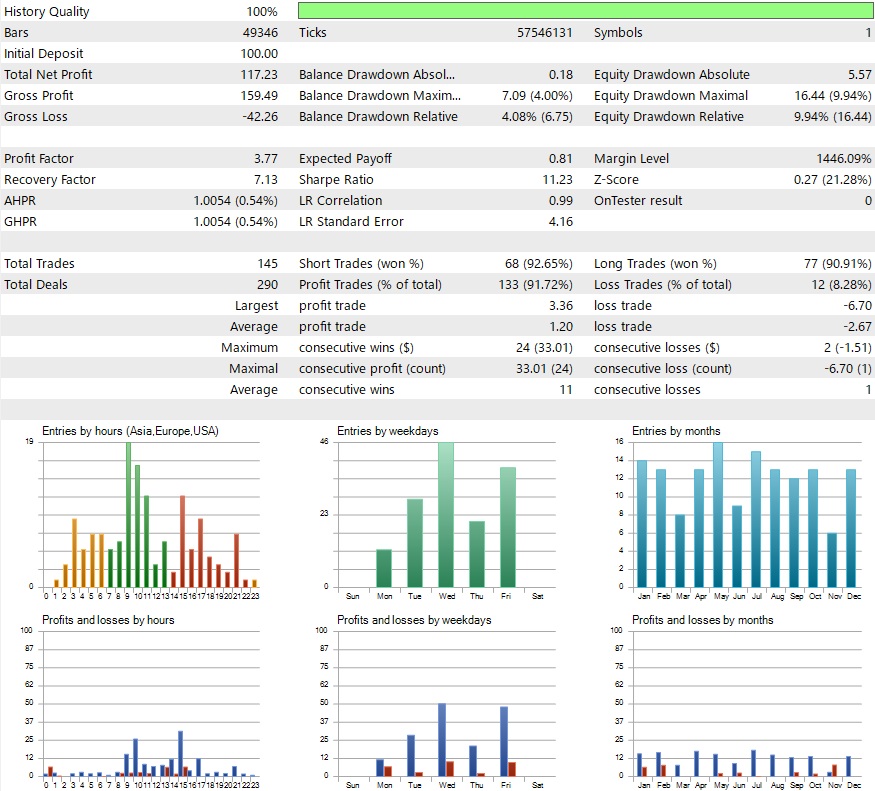Click the blue Wed bar in profits by weekdays
The width and height of the screenshot is (875, 791).
(442, 739)
